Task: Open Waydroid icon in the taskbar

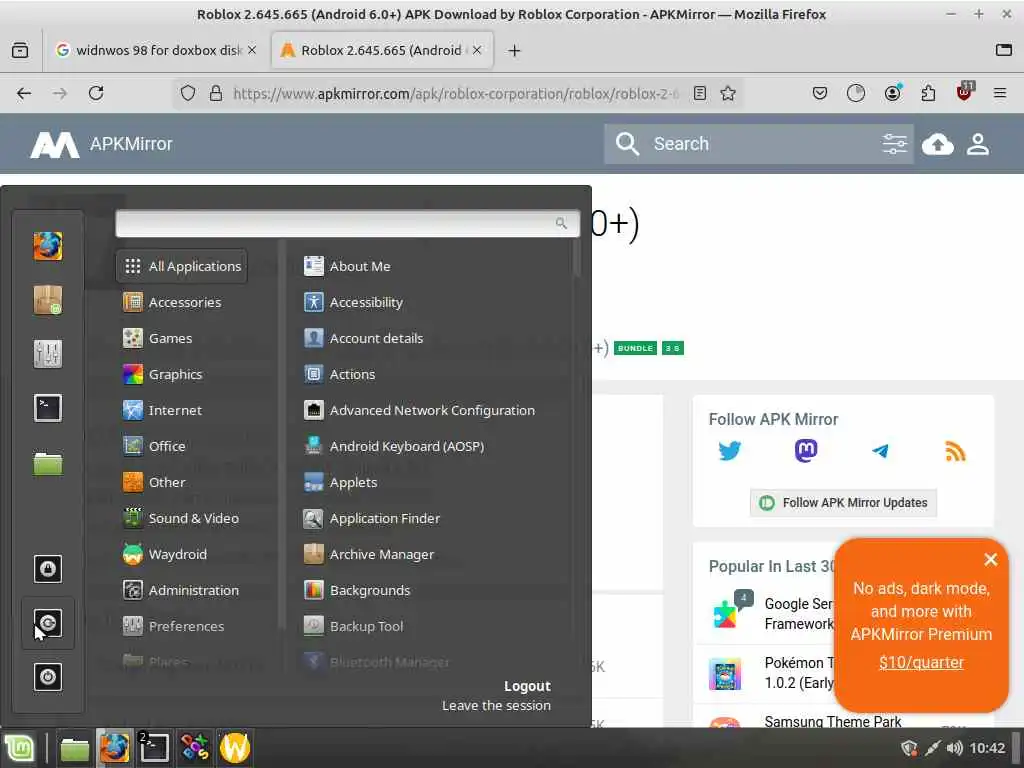Action: pyautogui.click(x=234, y=748)
